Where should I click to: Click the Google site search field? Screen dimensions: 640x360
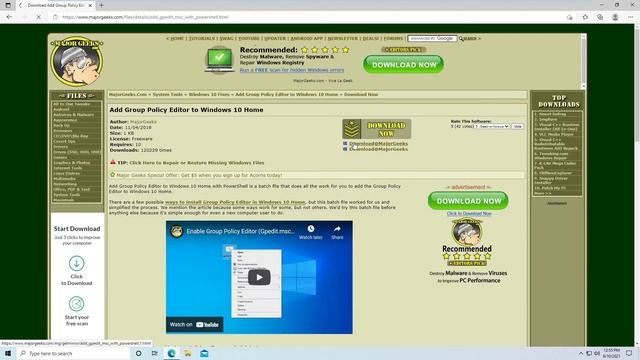tap(432, 38)
